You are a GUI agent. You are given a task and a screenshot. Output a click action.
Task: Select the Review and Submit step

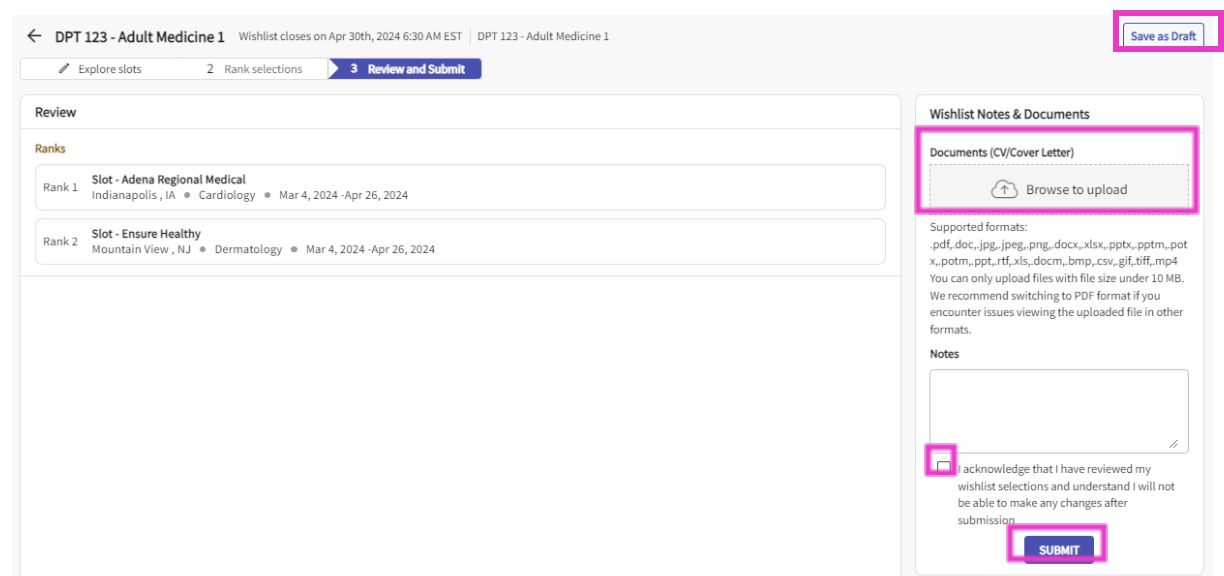407,69
